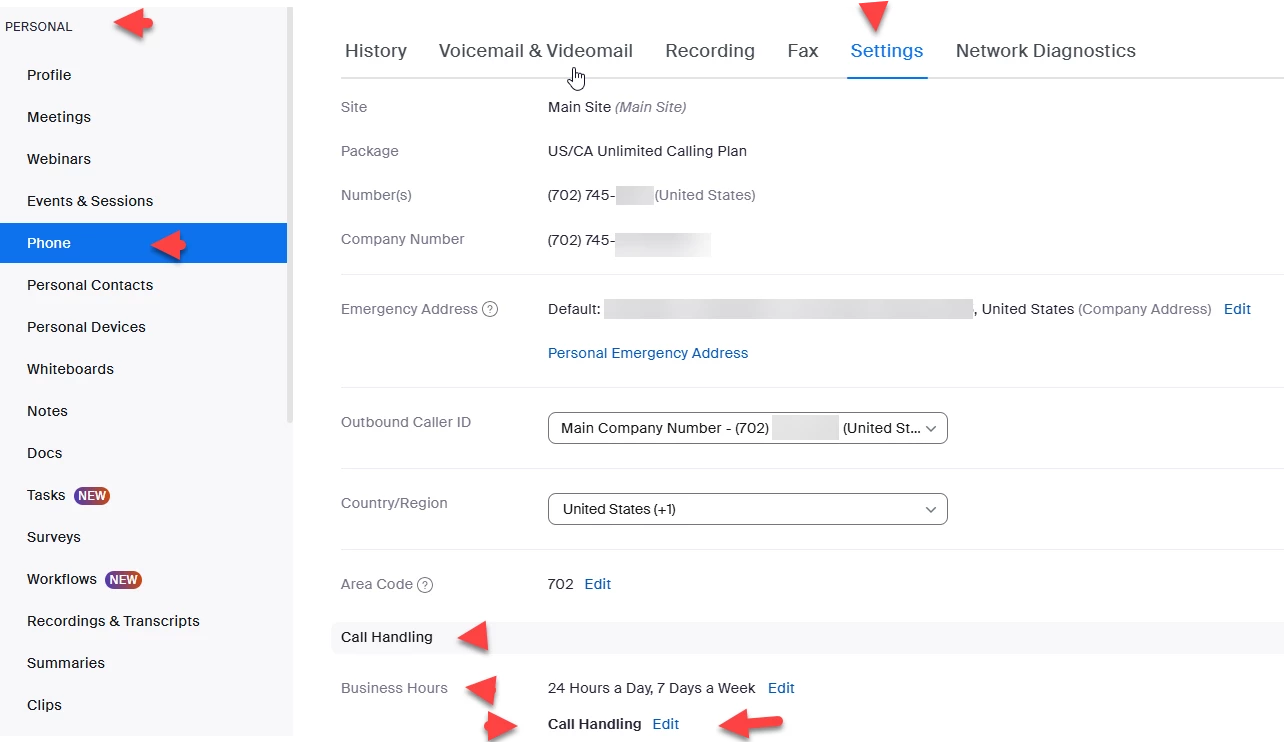Click the Call Handling section header
The height and width of the screenshot is (742, 1284).
(387, 637)
